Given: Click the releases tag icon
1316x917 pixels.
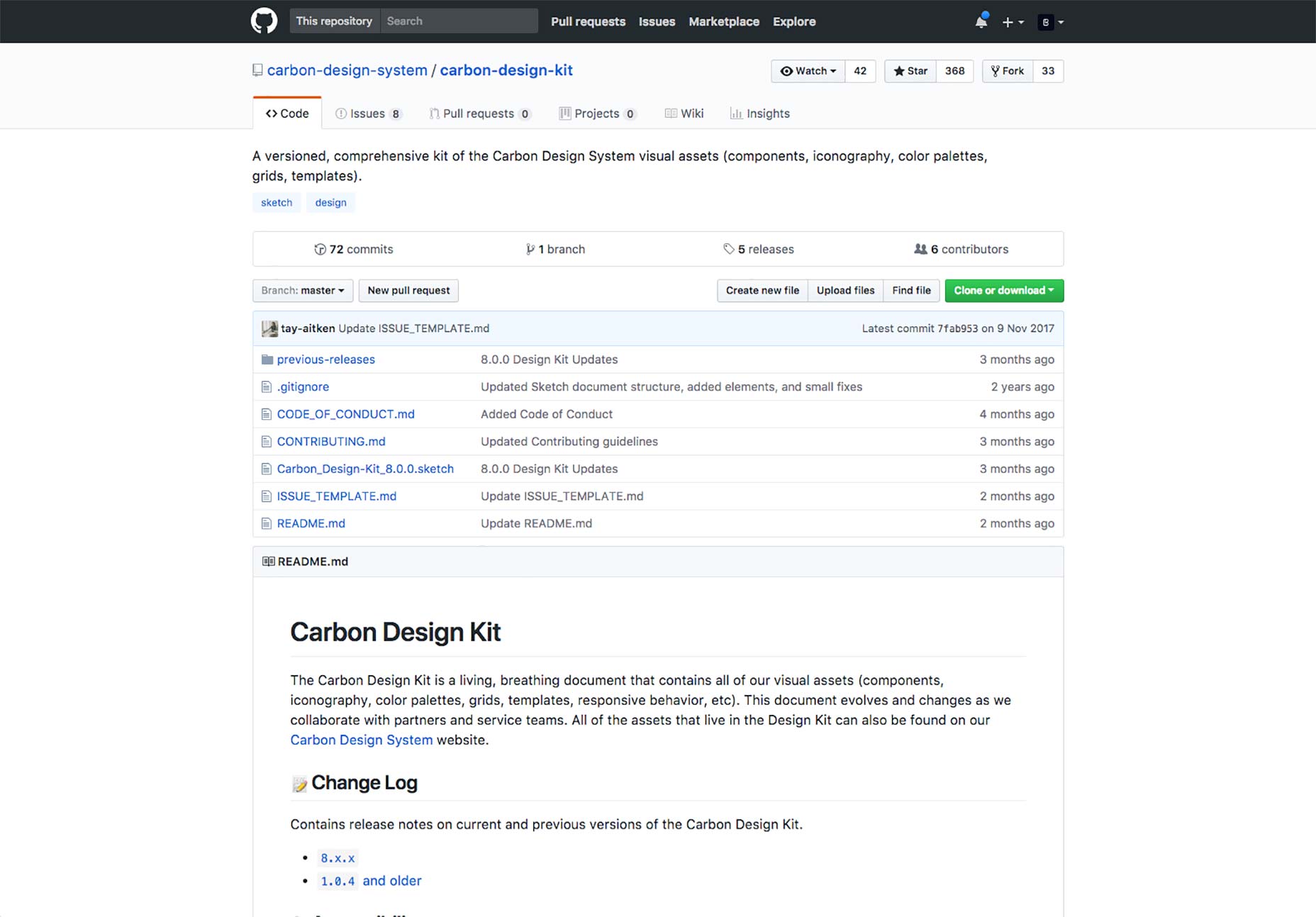Looking at the screenshot, I should [728, 249].
